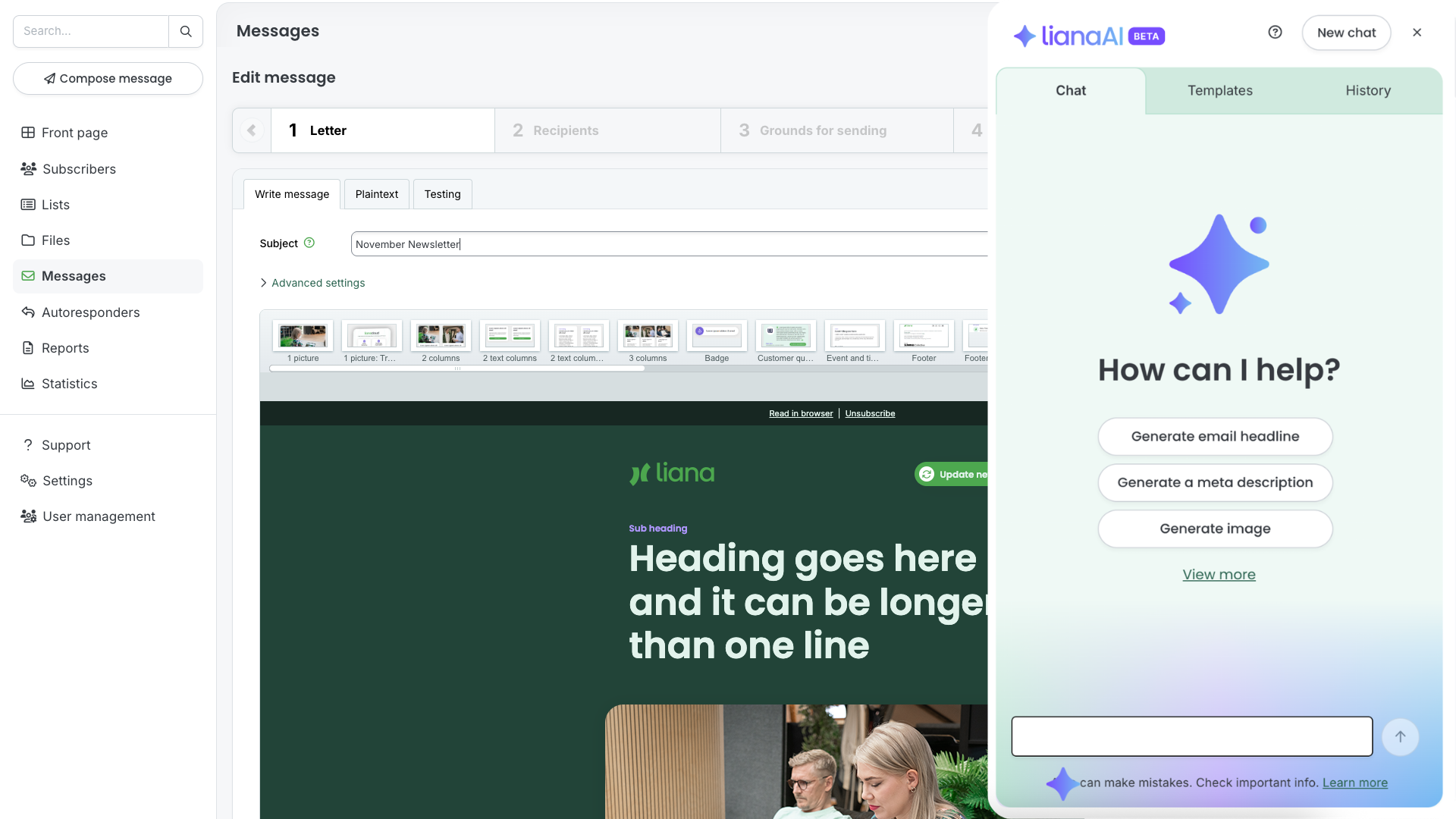Go to step 2 Recipients
Viewport: 1456px width, 819px height.
click(566, 130)
